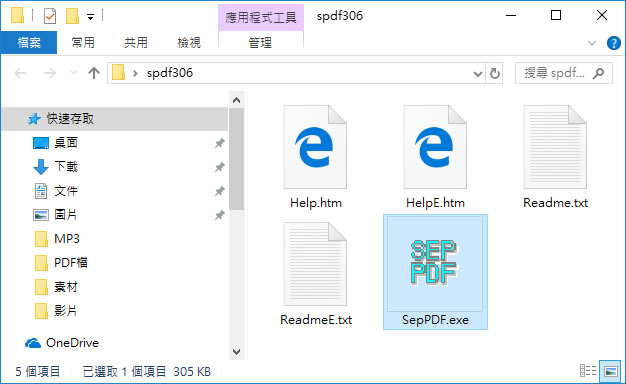This screenshot has height=384, width=626.
Task: Click the navigation pane scrollbar thumb
Action: (x=236, y=159)
